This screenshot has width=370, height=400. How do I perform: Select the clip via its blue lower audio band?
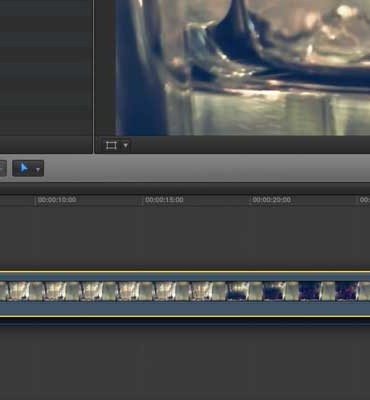[185, 308]
